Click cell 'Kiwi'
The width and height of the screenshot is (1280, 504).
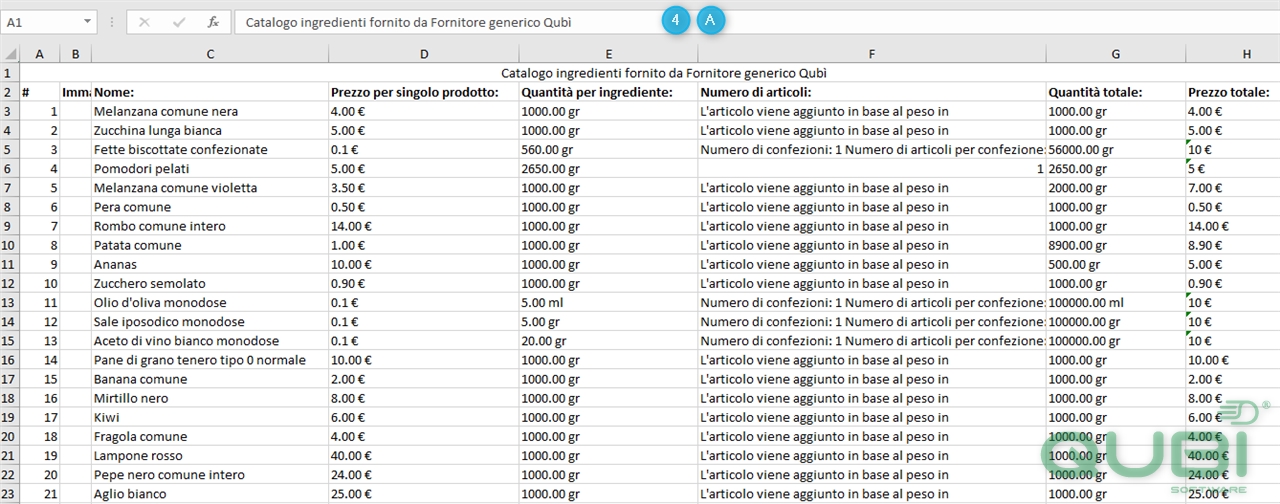[x=210, y=418]
